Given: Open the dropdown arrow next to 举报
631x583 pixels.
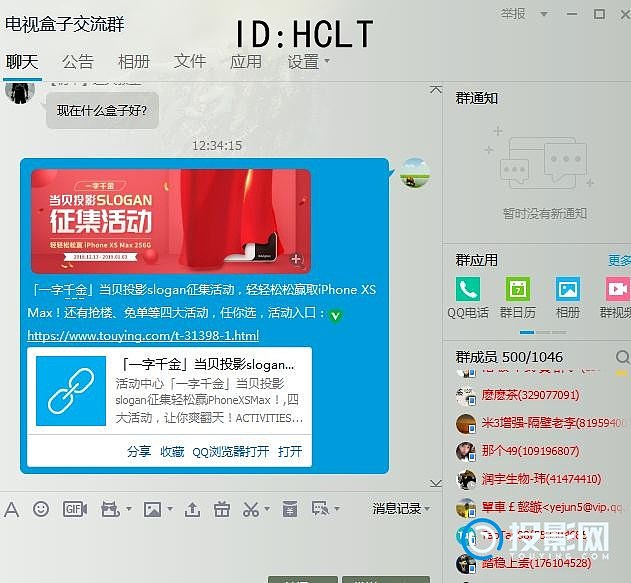Looking at the screenshot, I should pyautogui.click(x=543, y=14).
